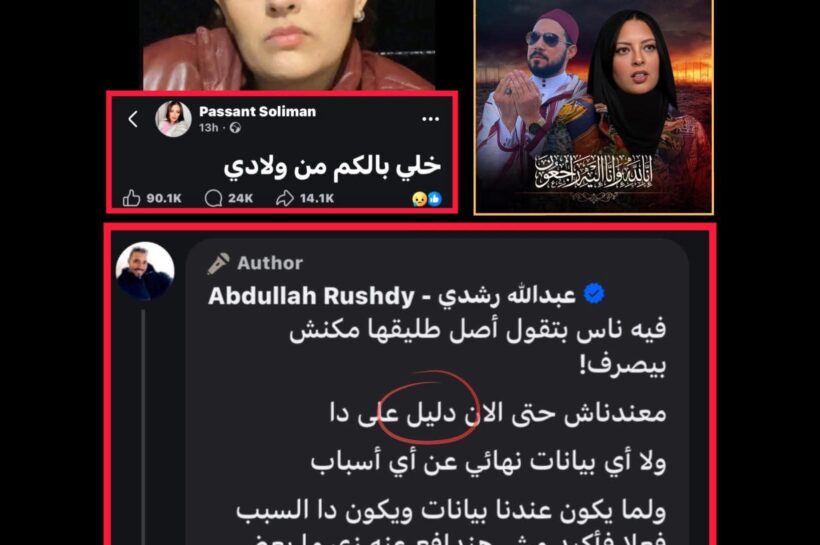Click the post text خلي بالكم من ولادي

pyautogui.click(x=332, y=166)
